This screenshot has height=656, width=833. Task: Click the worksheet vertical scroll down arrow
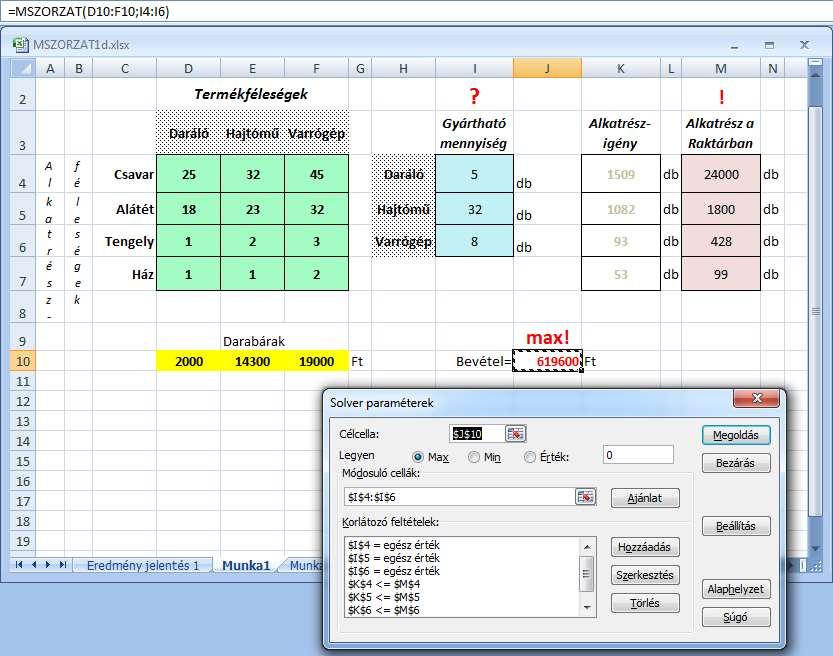pos(814,549)
